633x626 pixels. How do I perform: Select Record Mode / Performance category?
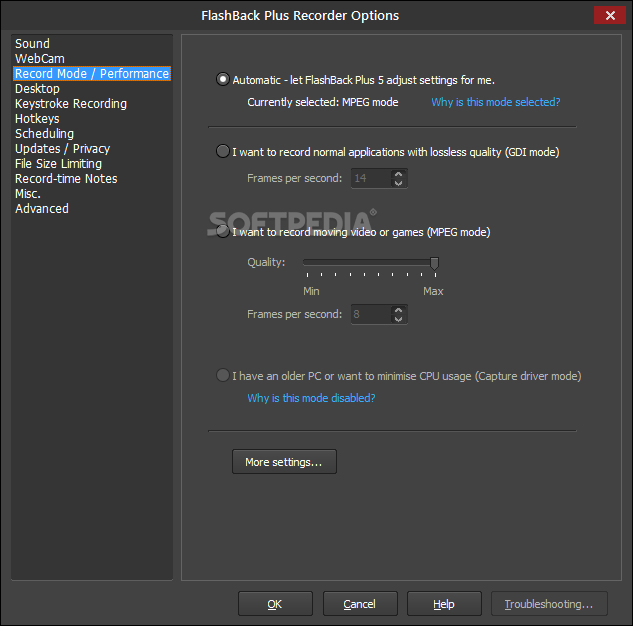(x=92, y=73)
